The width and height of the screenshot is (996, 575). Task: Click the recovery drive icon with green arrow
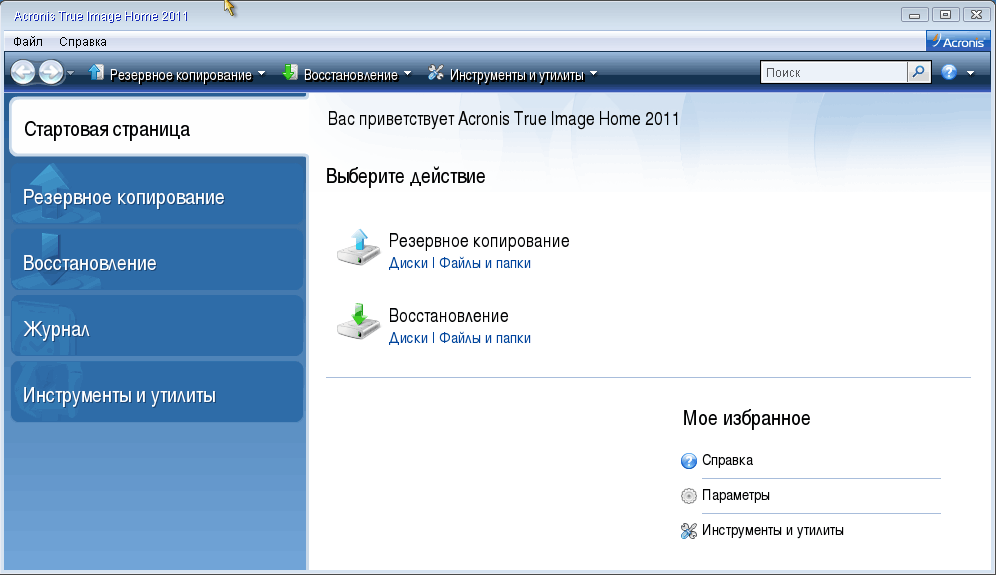357,322
